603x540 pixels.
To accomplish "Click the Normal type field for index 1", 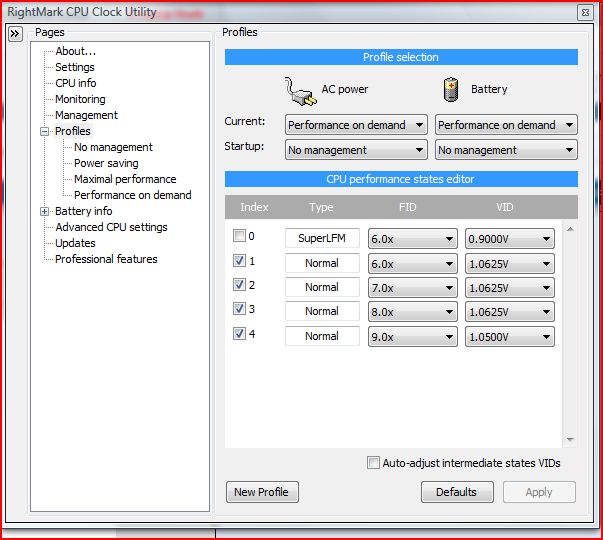I will [x=322, y=263].
